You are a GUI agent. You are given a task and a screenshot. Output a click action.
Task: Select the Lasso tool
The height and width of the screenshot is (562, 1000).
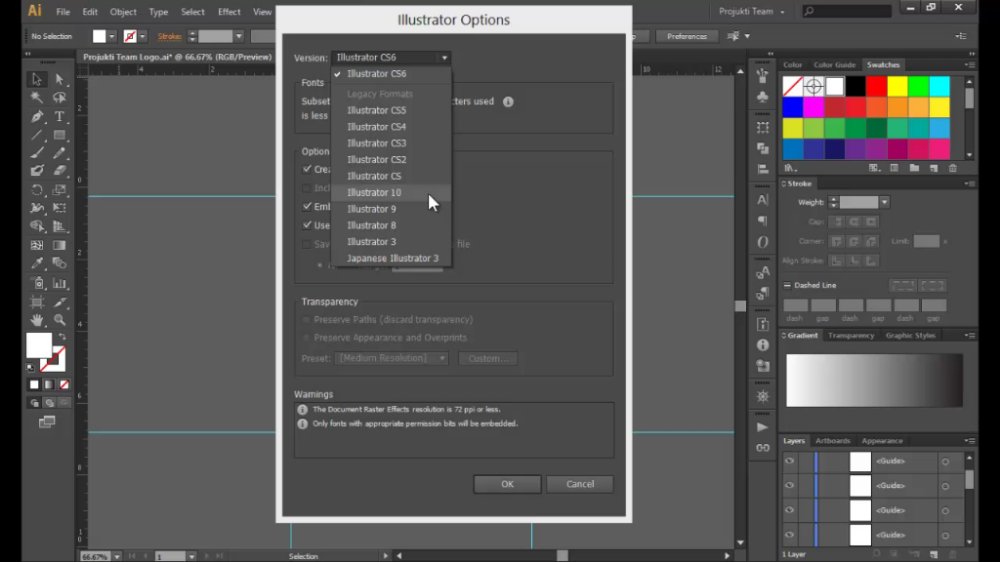59,98
